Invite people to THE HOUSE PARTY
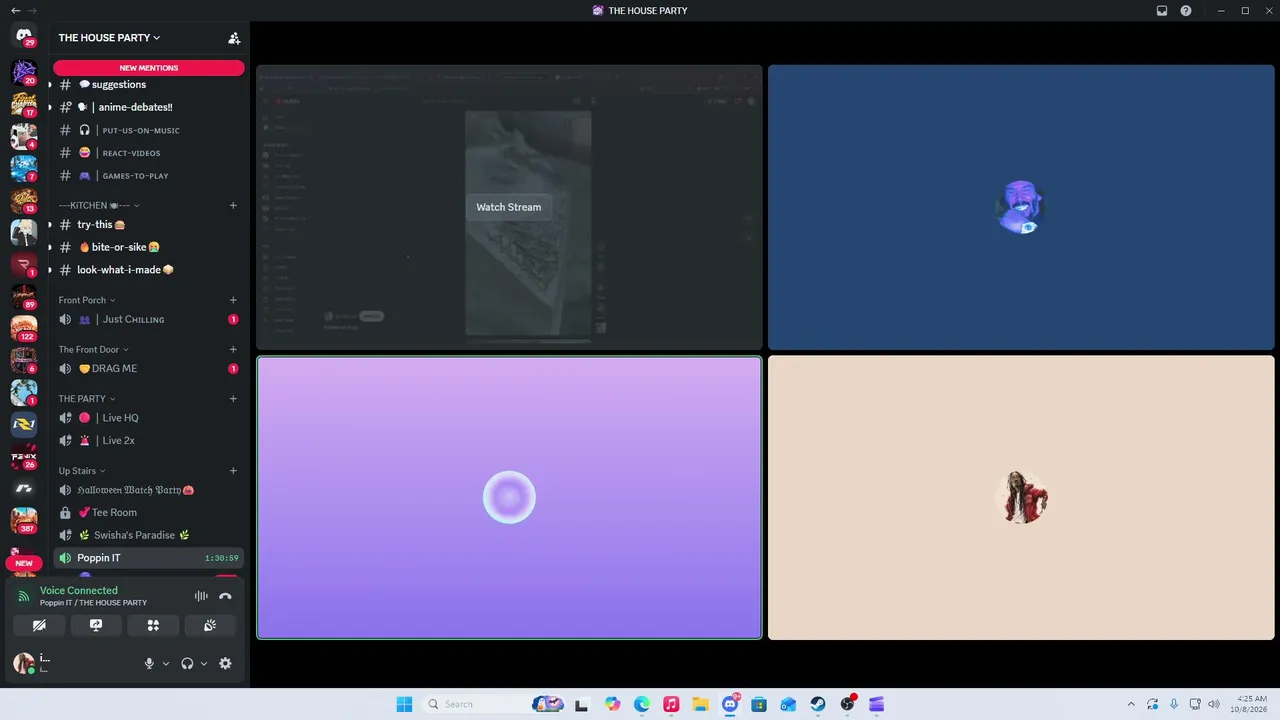 pyautogui.click(x=234, y=38)
